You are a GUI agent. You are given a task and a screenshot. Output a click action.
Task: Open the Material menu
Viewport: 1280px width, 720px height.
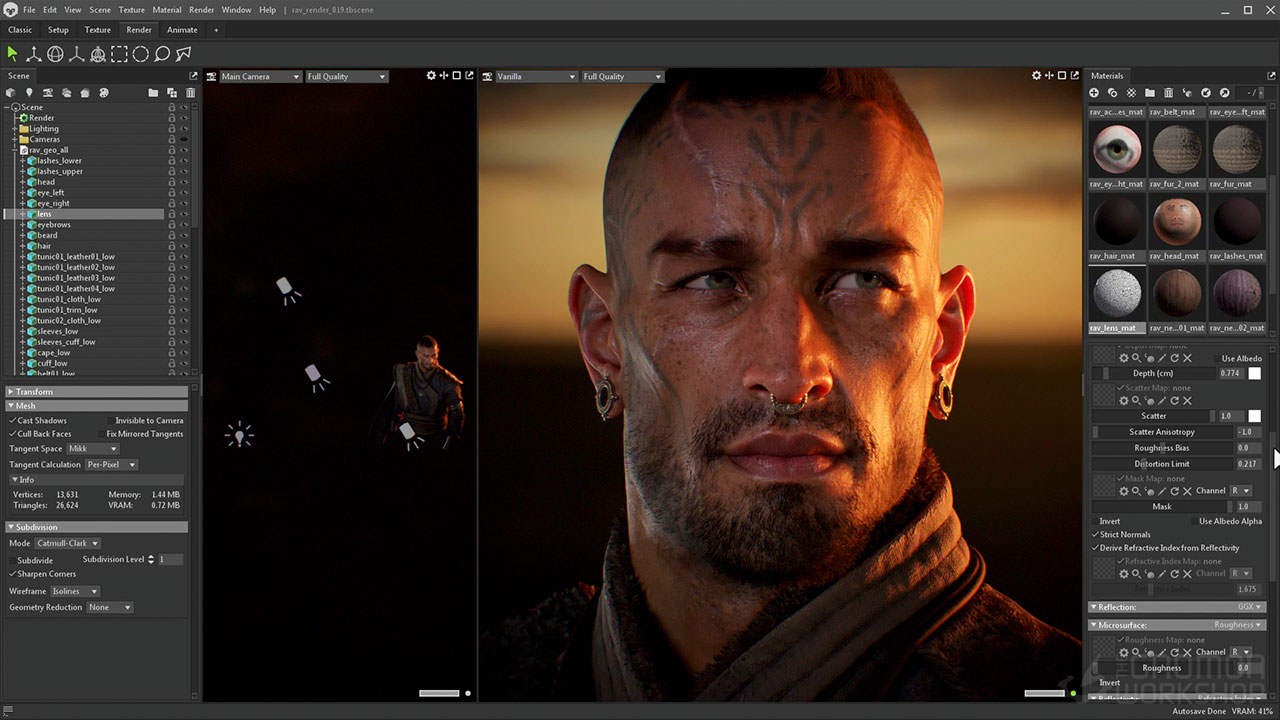(166, 10)
